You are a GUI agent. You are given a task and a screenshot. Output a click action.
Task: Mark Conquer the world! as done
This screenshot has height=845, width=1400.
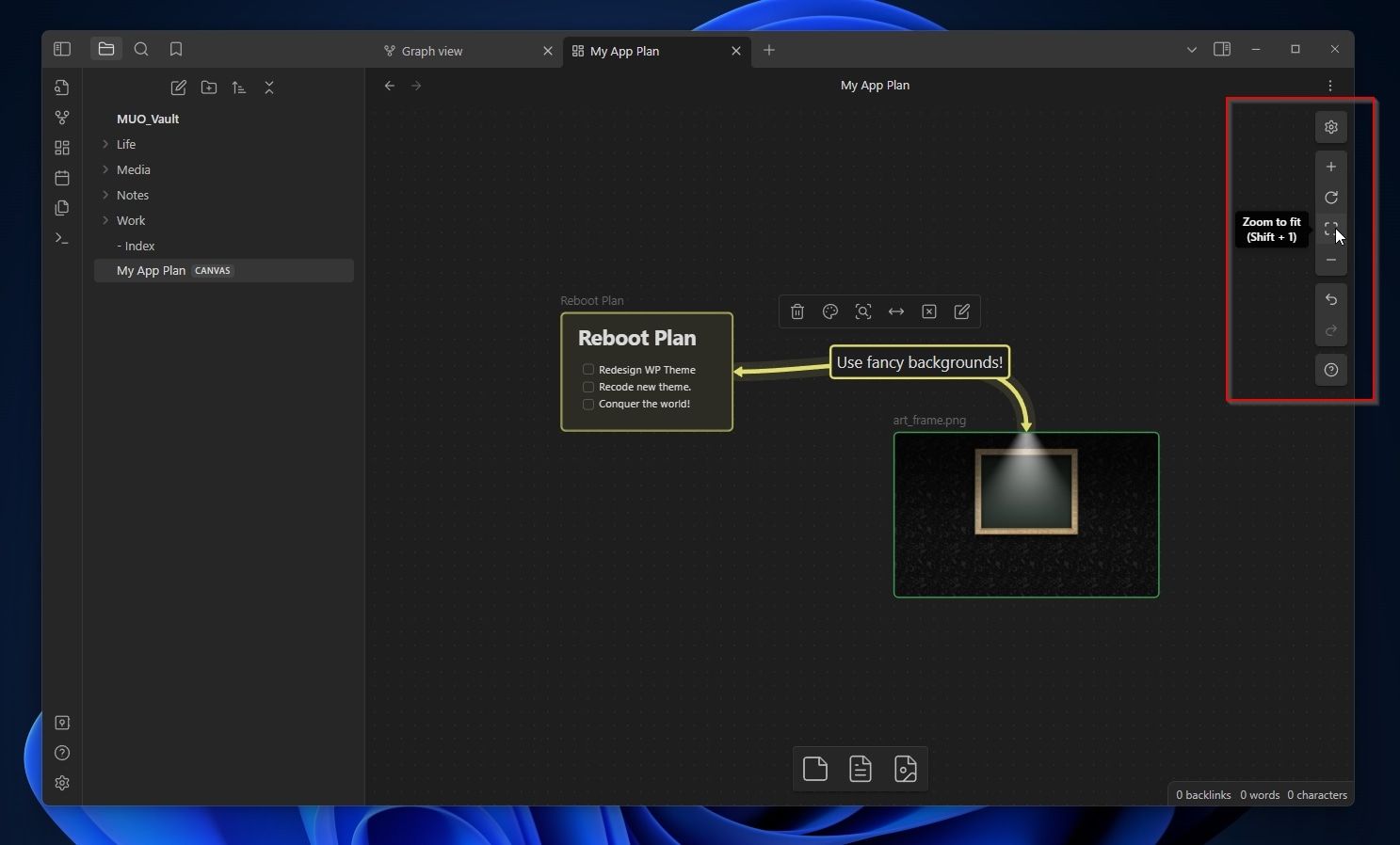point(588,405)
